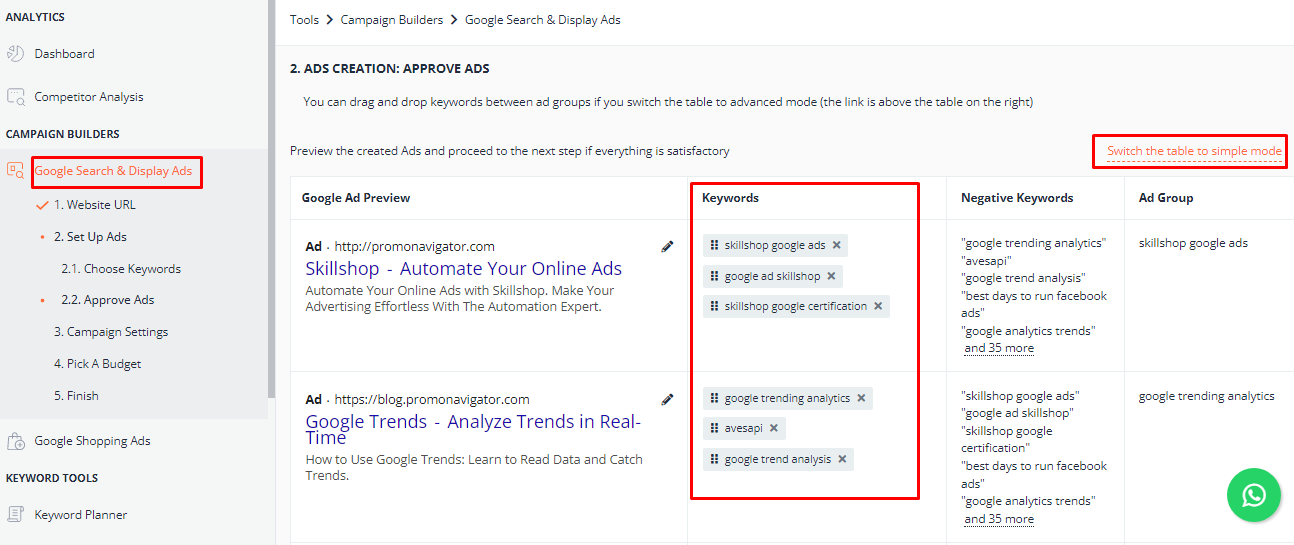
Task: Open headline 'Skillshop - Automate Your Online Ads'
Action: 464,269
